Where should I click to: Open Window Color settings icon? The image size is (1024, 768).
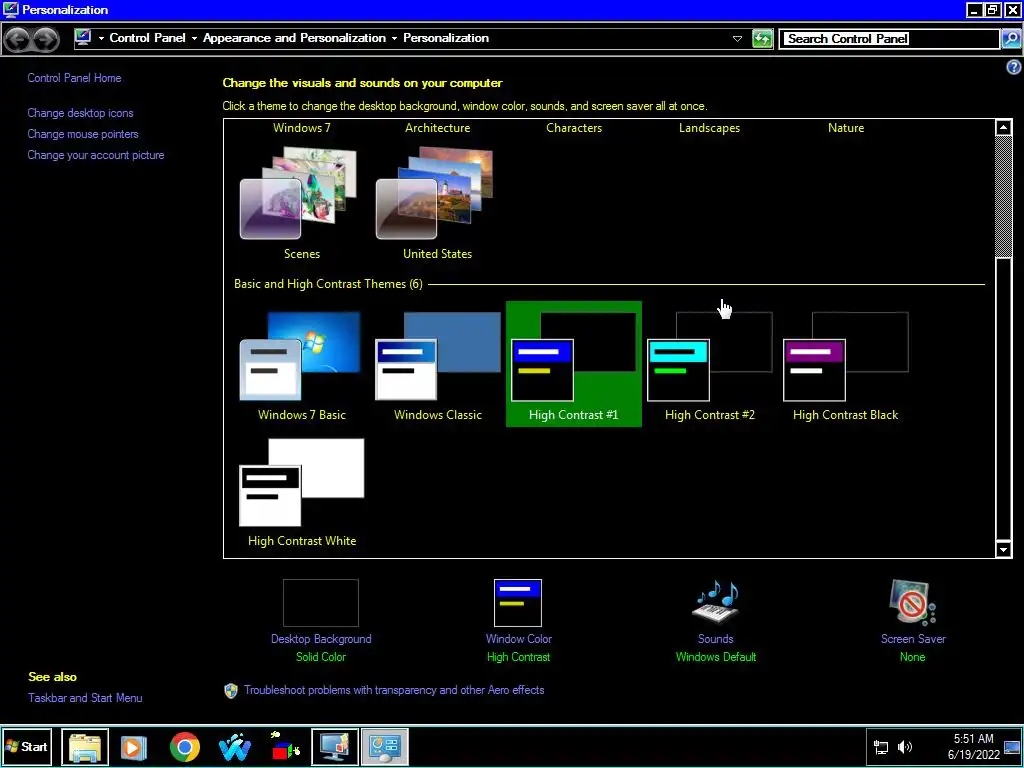point(518,603)
